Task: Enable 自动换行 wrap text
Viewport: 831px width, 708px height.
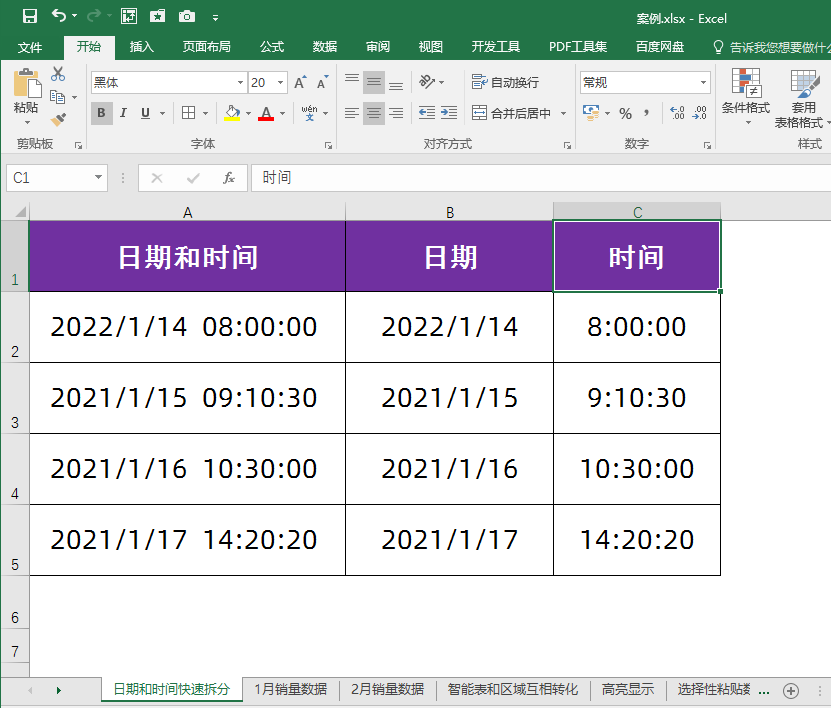Action: coord(505,82)
